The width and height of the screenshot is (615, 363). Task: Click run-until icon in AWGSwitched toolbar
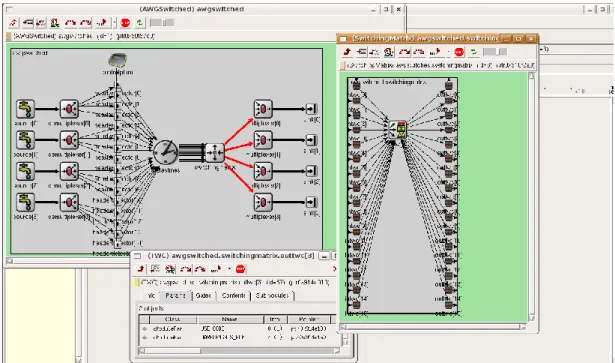click(102, 23)
